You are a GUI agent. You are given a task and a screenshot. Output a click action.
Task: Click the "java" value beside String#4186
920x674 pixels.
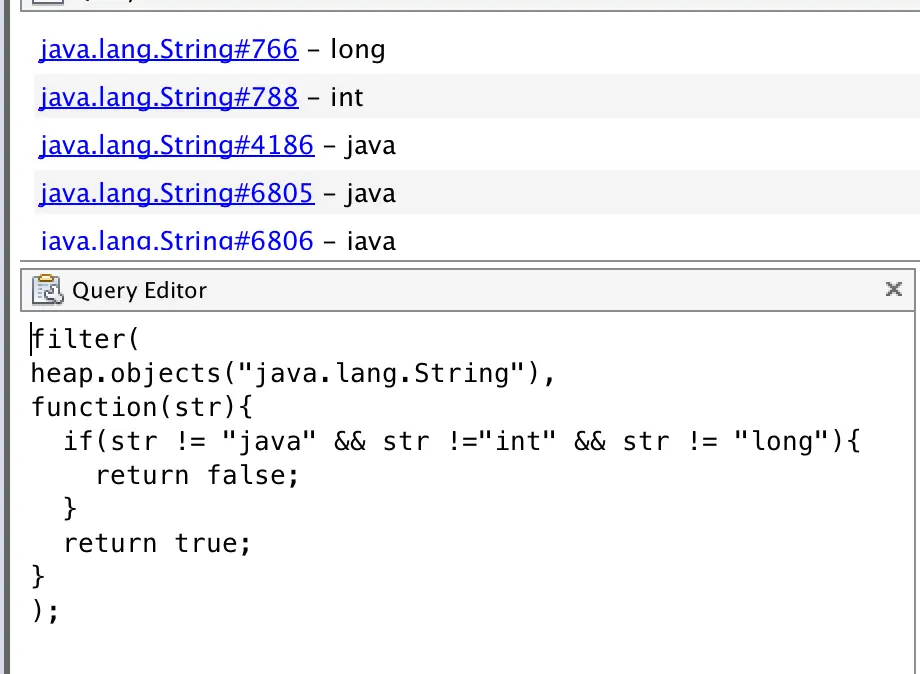[x=371, y=145]
